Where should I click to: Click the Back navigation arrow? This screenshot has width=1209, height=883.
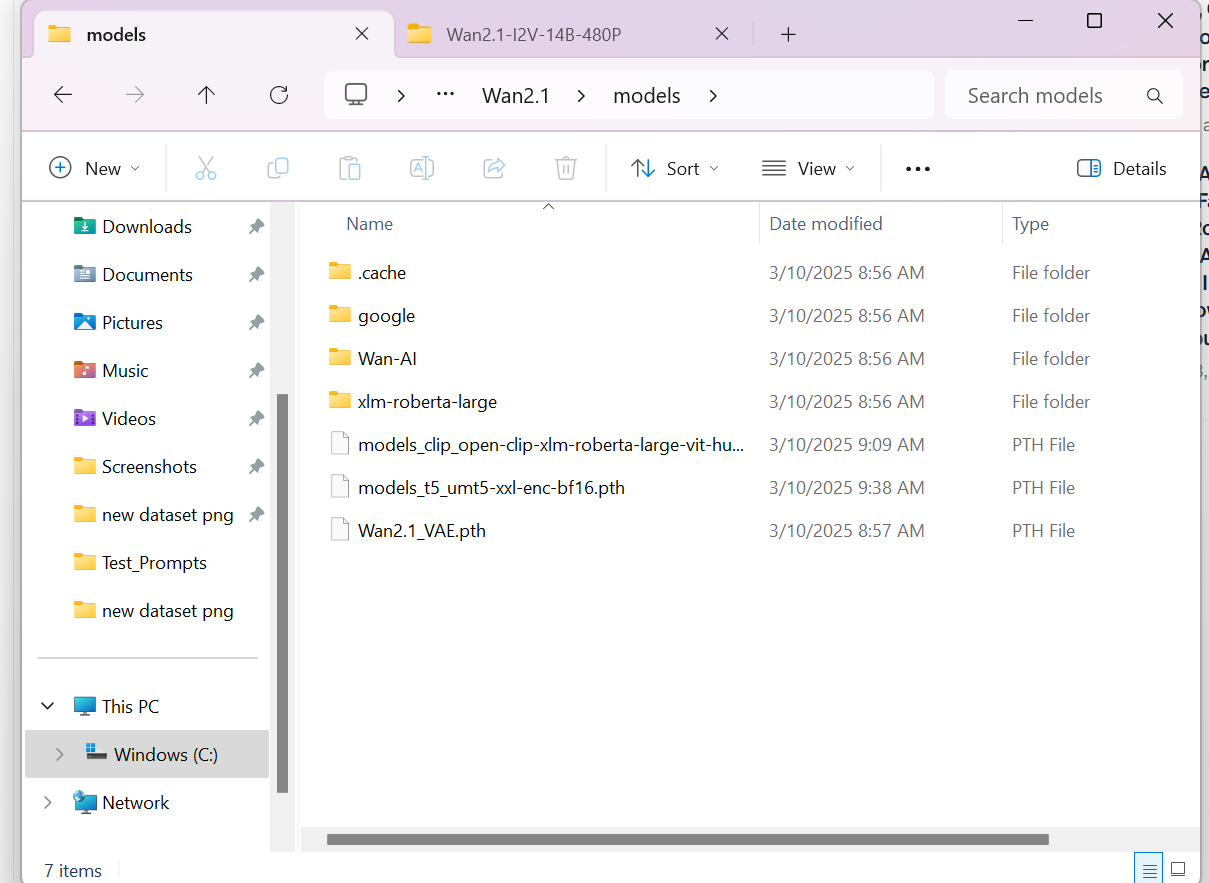coord(62,95)
